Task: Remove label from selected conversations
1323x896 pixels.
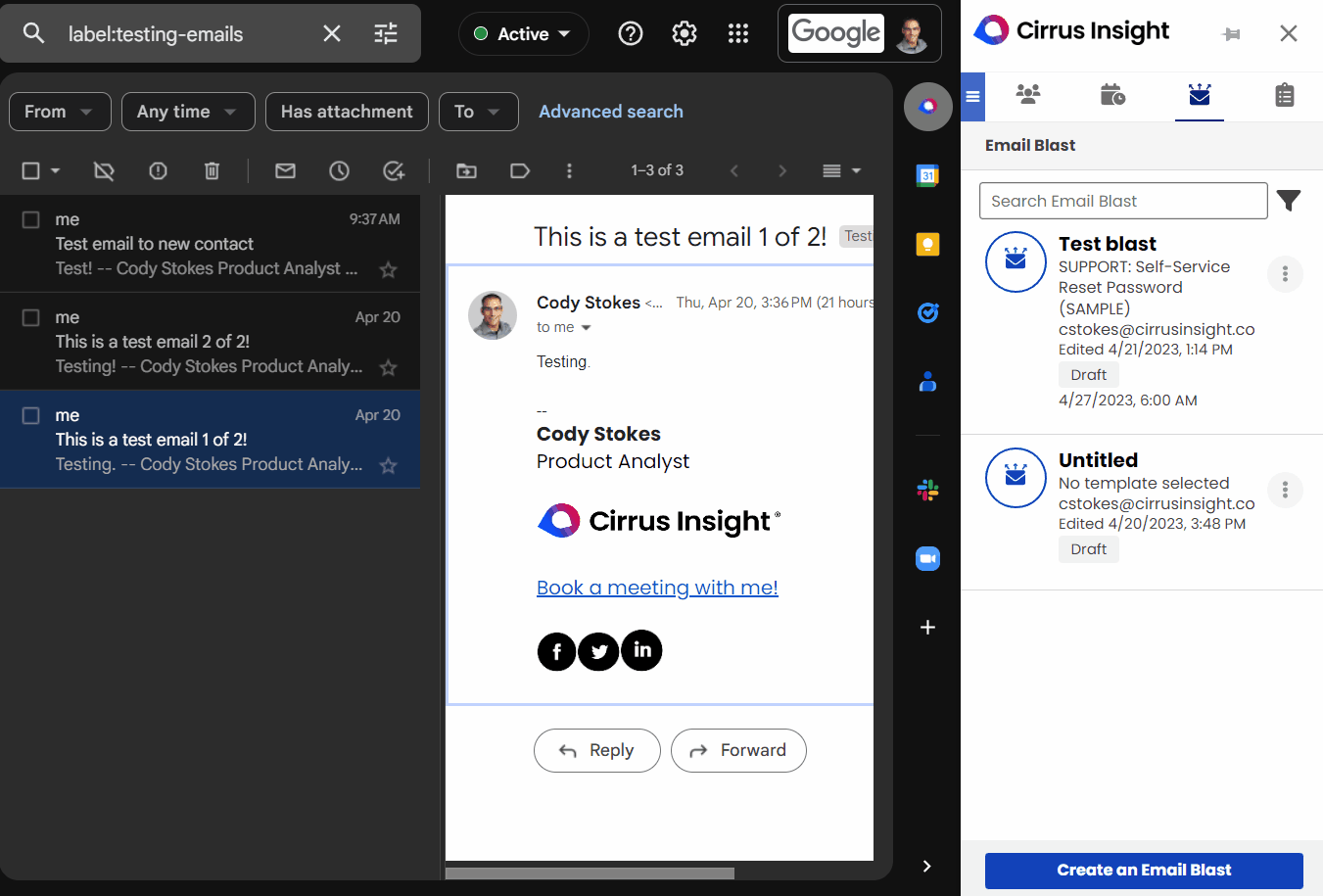Action: [x=104, y=171]
